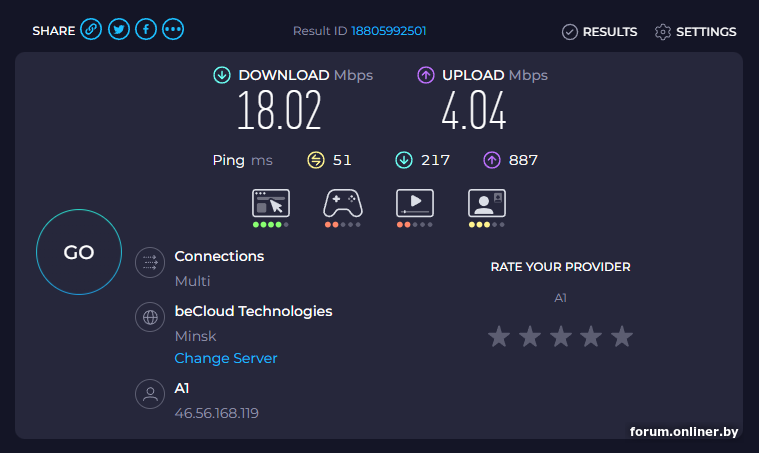
Task: Click the Connections mode icon
Action: 150,263
